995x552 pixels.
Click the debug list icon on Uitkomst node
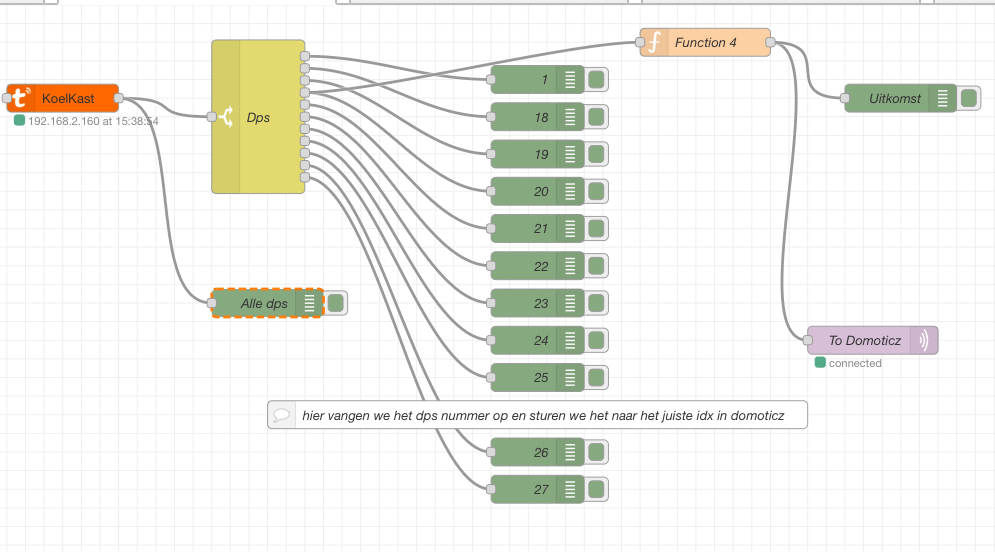[942, 98]
